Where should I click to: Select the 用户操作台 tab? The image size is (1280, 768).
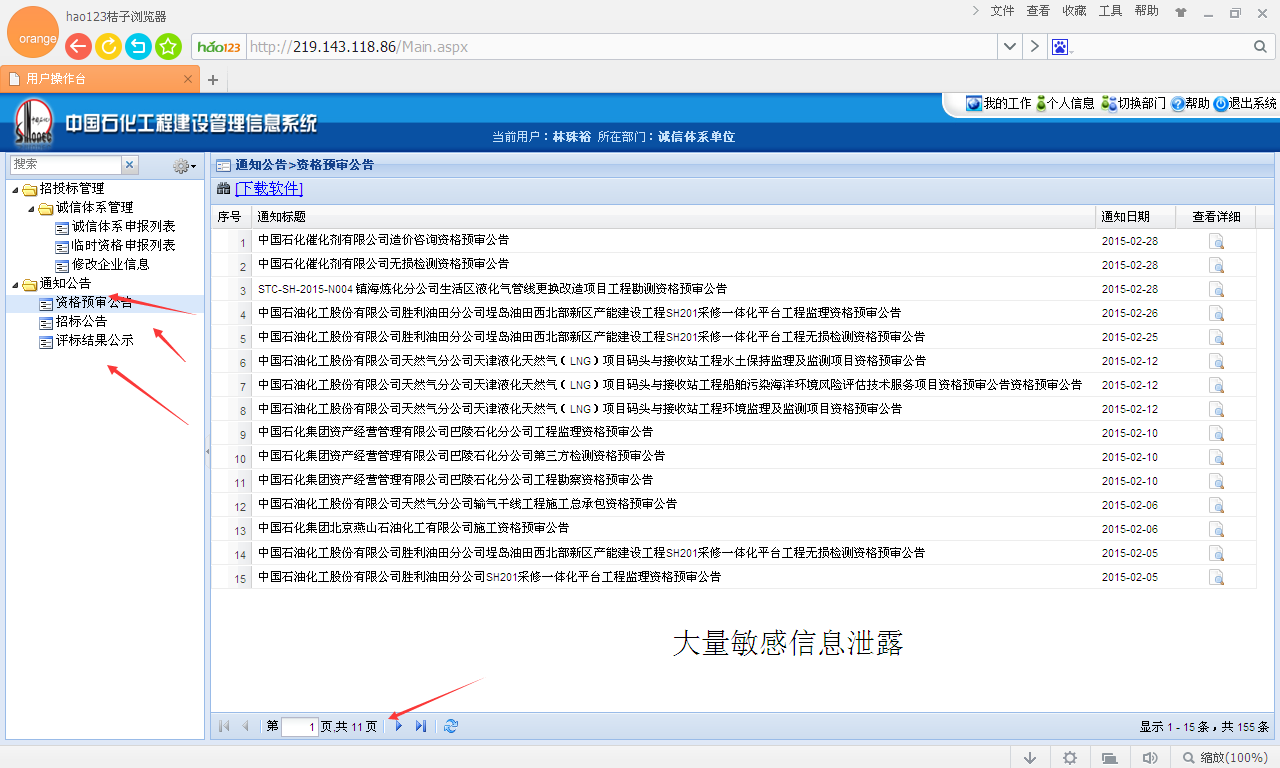100,79
